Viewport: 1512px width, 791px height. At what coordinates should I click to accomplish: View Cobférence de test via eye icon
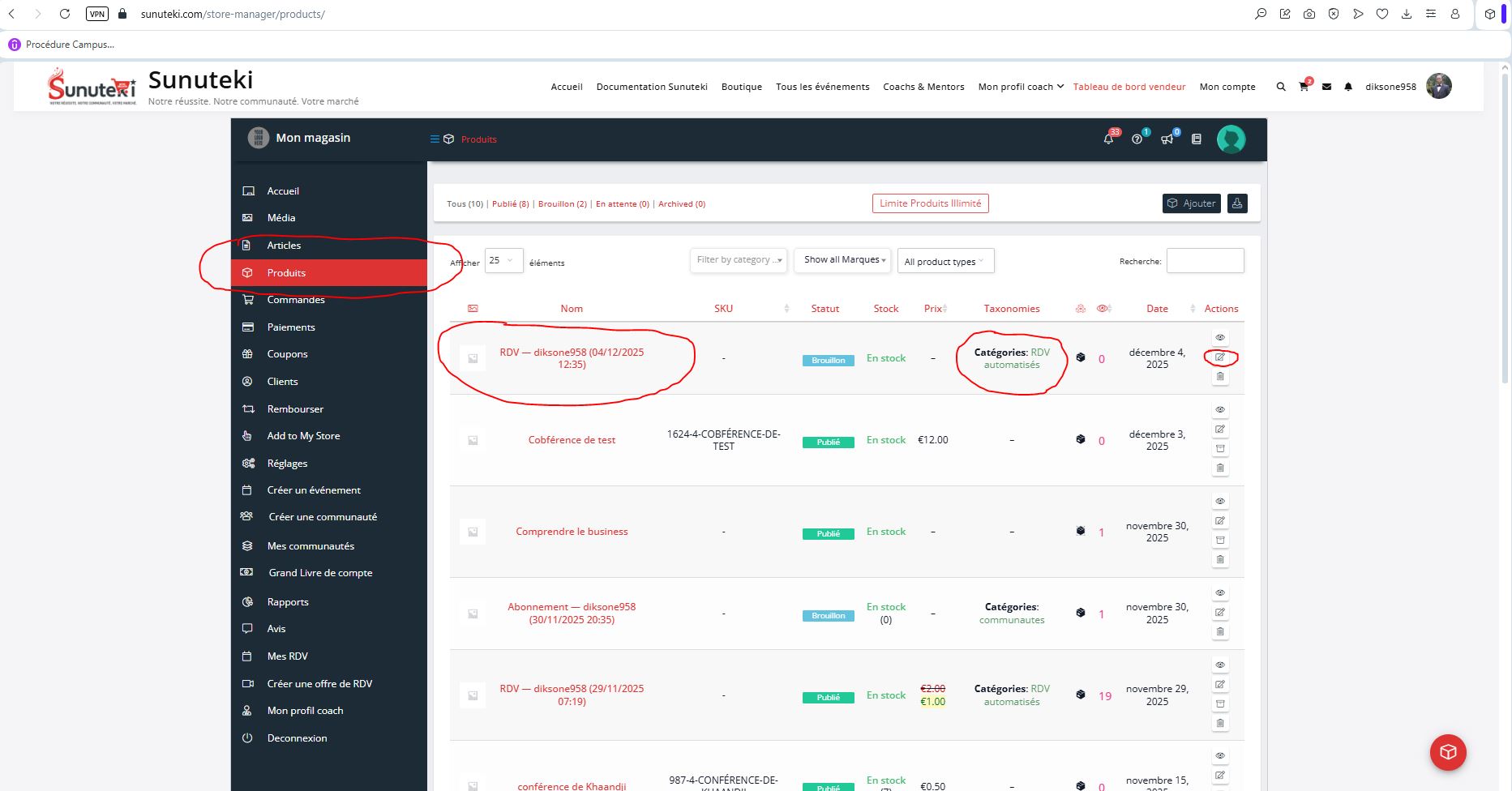click(1220, 410)
